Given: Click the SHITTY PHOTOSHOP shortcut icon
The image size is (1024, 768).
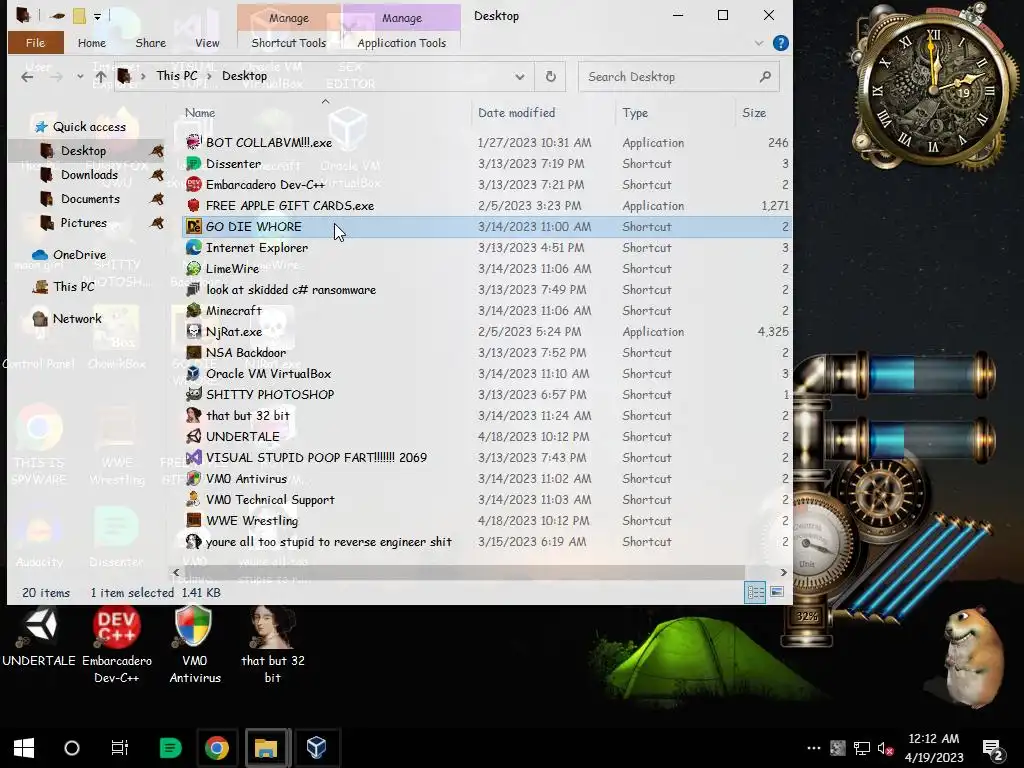Looking at the screenshot, I should pyautogui.click(x=193, y=394).
